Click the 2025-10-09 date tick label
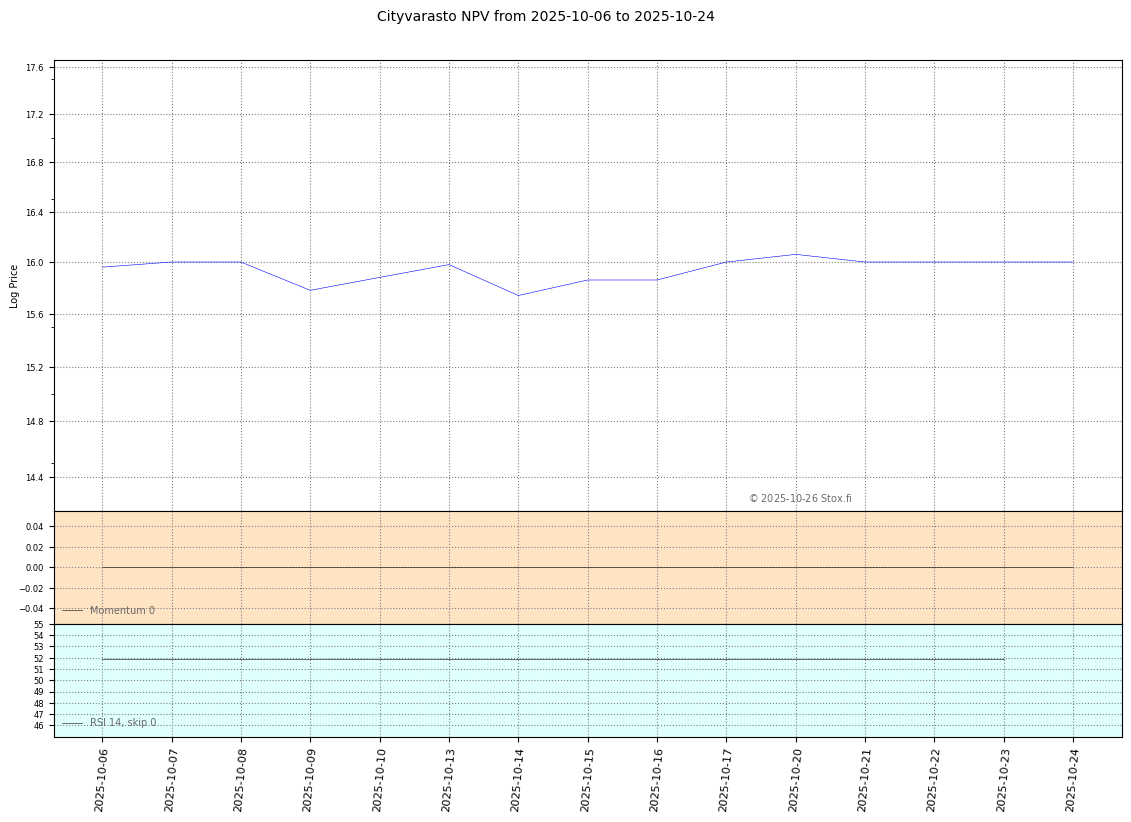 click(x=309, y=779)
